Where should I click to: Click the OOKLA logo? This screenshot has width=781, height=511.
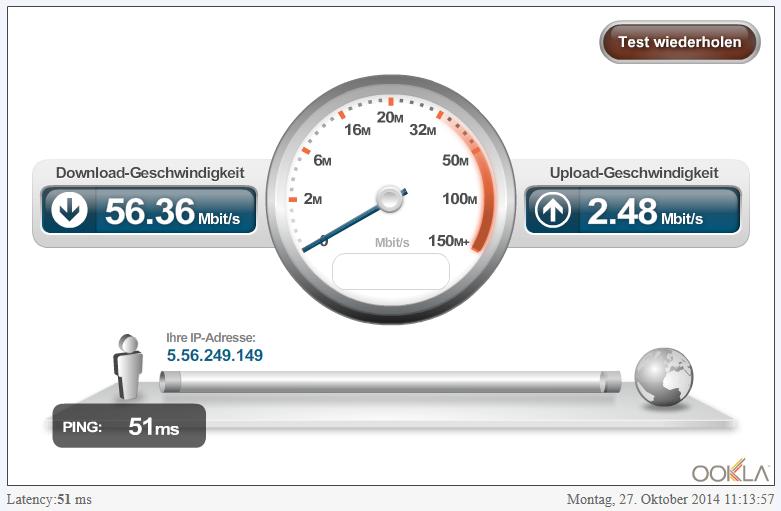[x=731, y=470]
